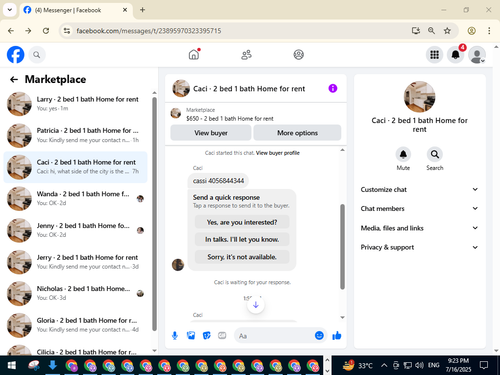Send quick reply Yes, are you interested?
500x375 pixels.
[x=242, y=222]
